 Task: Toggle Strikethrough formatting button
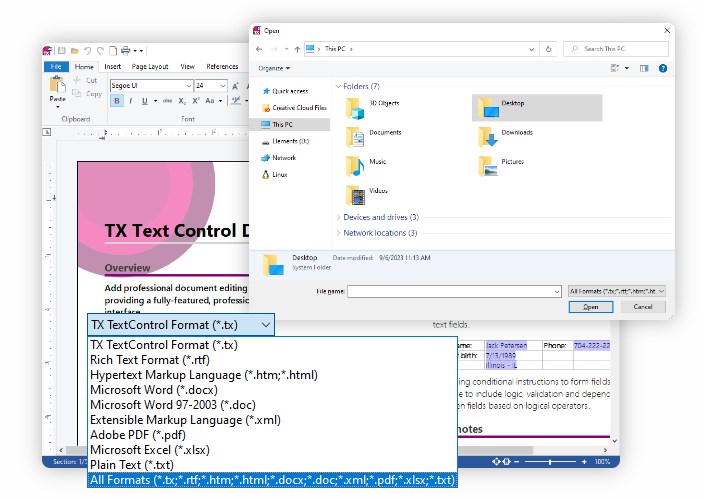(167, 101)
